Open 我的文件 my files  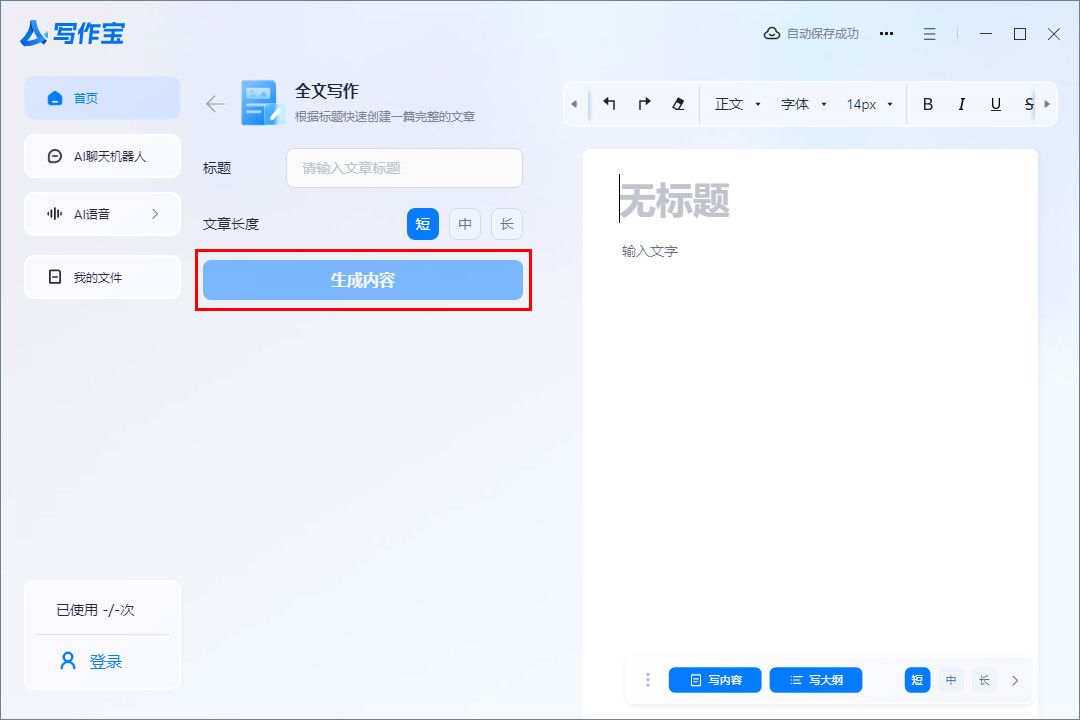click(102, 277)
